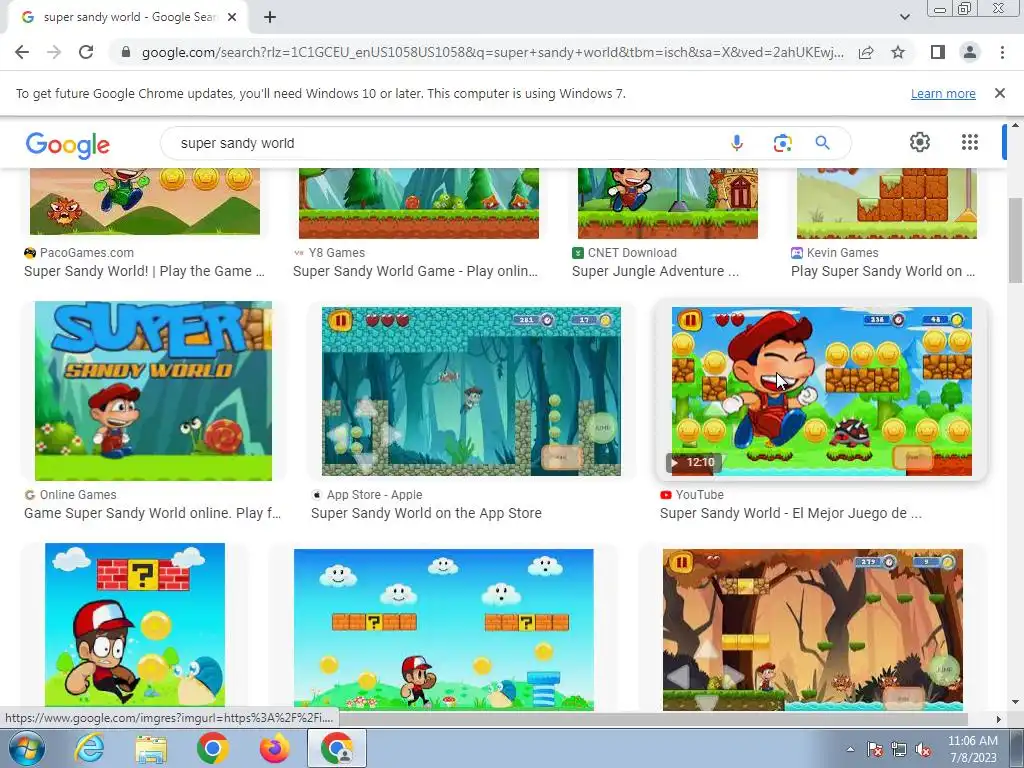
Task: Click the horizontal scrollbar right arrow
Action: 998,719
